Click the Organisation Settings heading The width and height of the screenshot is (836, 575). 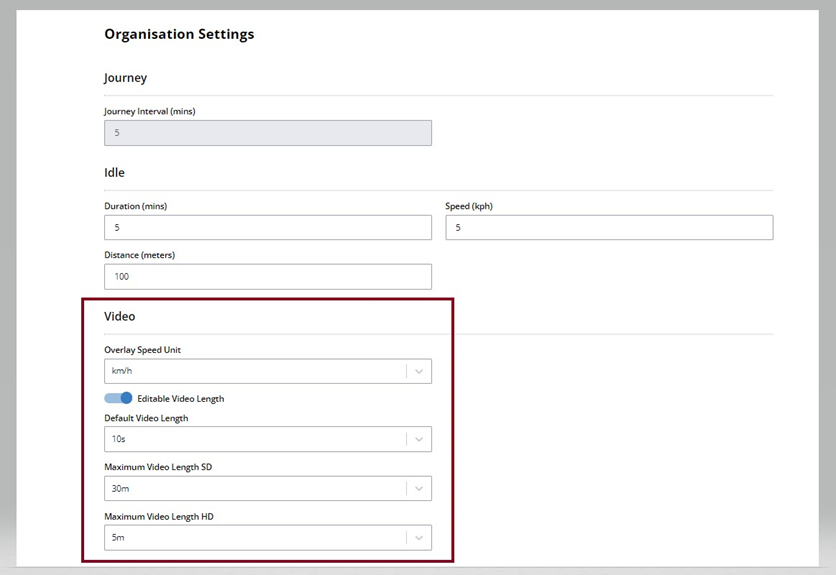179,34
